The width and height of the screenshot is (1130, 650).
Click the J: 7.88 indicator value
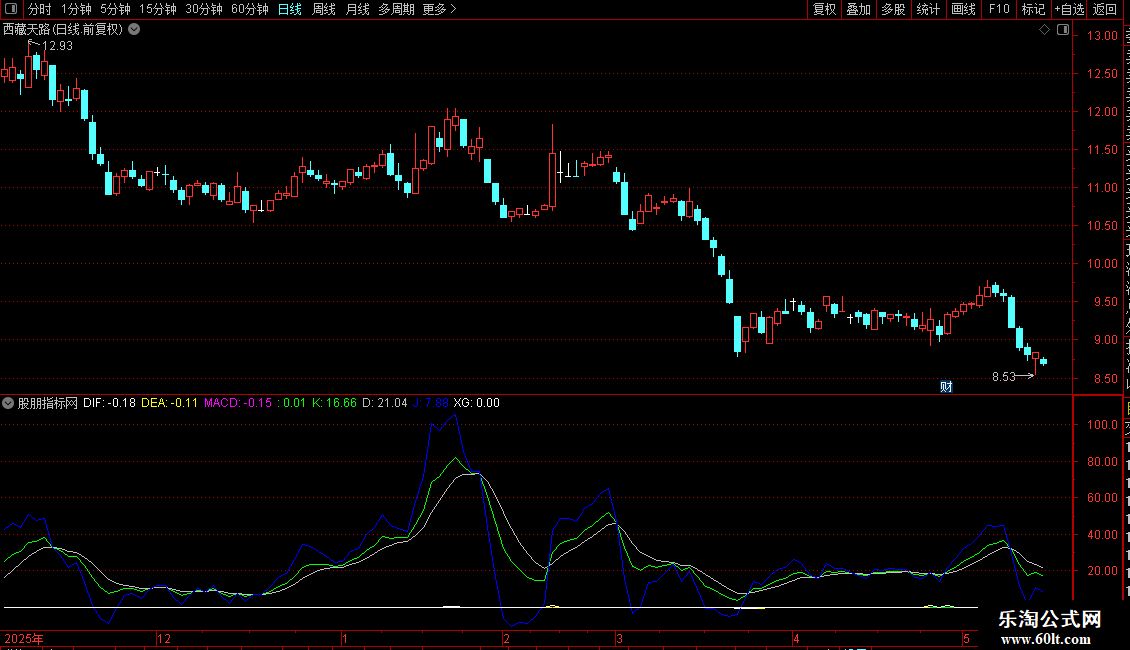tap(431, 403)
